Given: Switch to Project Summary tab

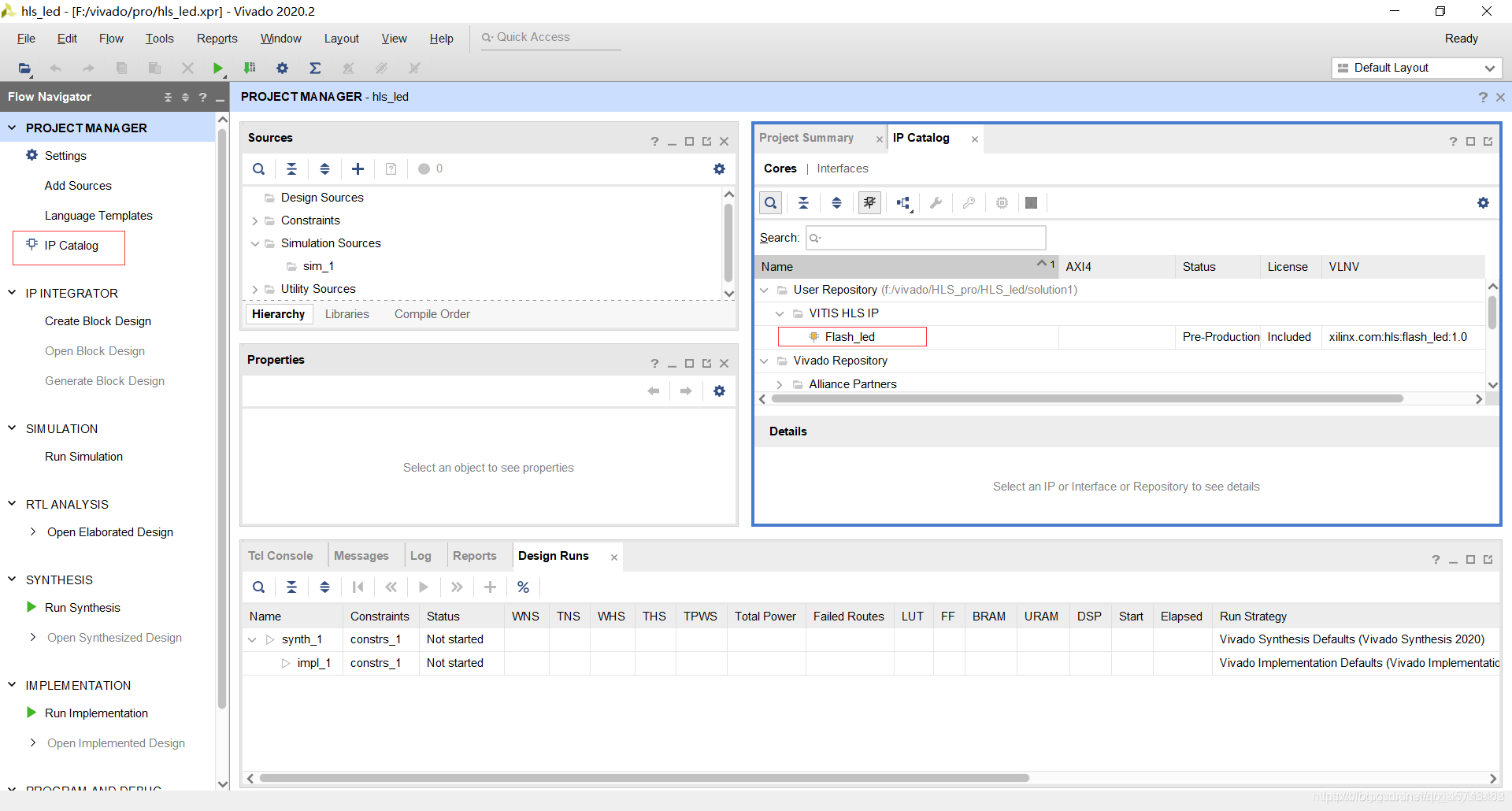Looking at the screenshot, I should coord(806,138).
